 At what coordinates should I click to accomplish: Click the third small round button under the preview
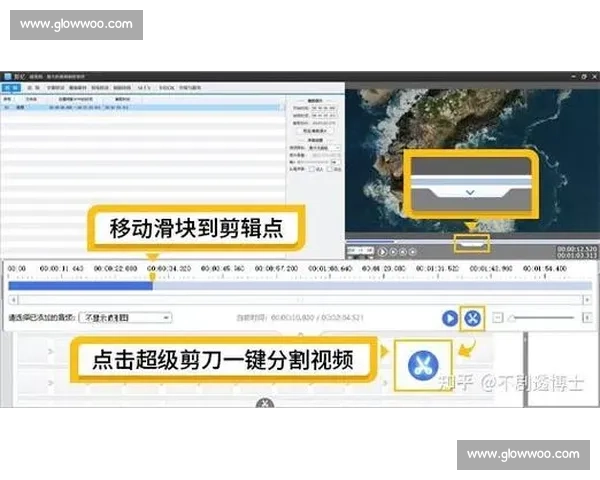pos(403,252)
